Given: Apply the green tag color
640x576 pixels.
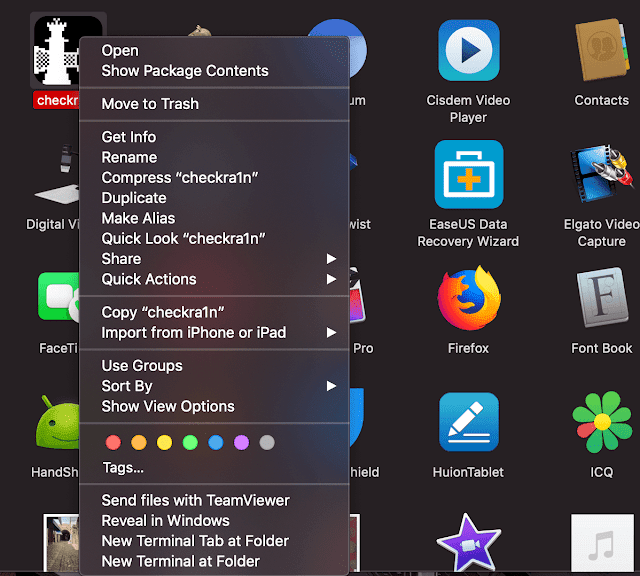Looking at the screenshot, I should coord(190,443).
